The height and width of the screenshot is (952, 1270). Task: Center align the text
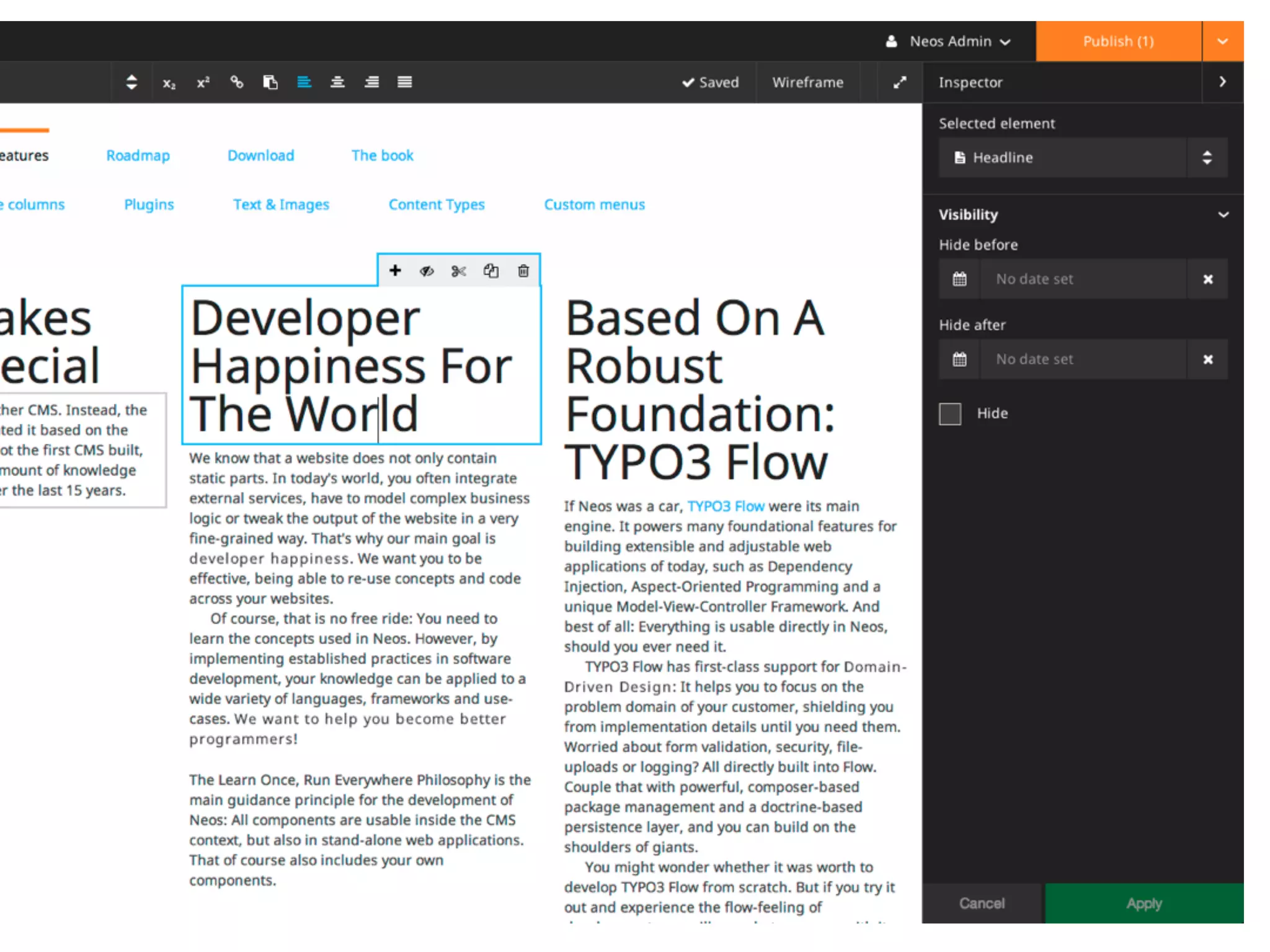click(x=337, y=82)
